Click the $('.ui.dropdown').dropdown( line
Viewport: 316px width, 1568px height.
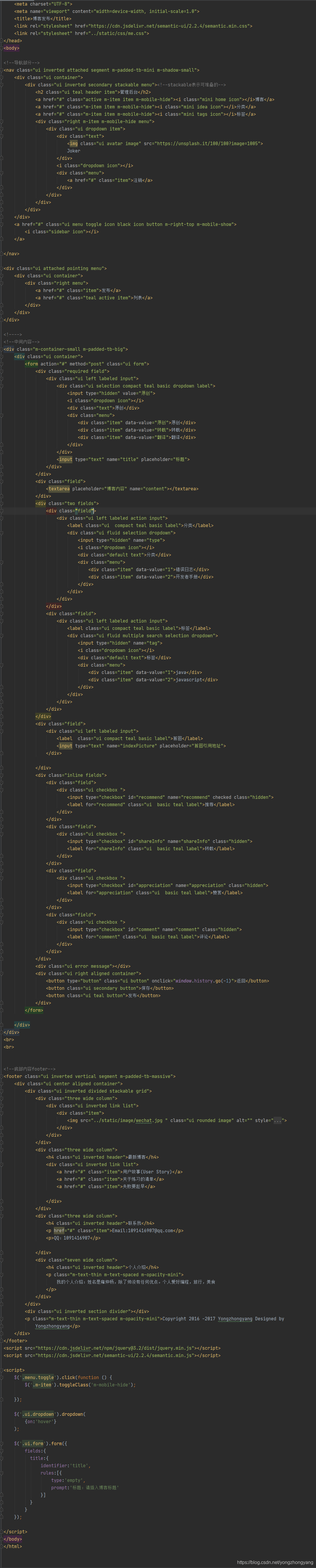50,1414
